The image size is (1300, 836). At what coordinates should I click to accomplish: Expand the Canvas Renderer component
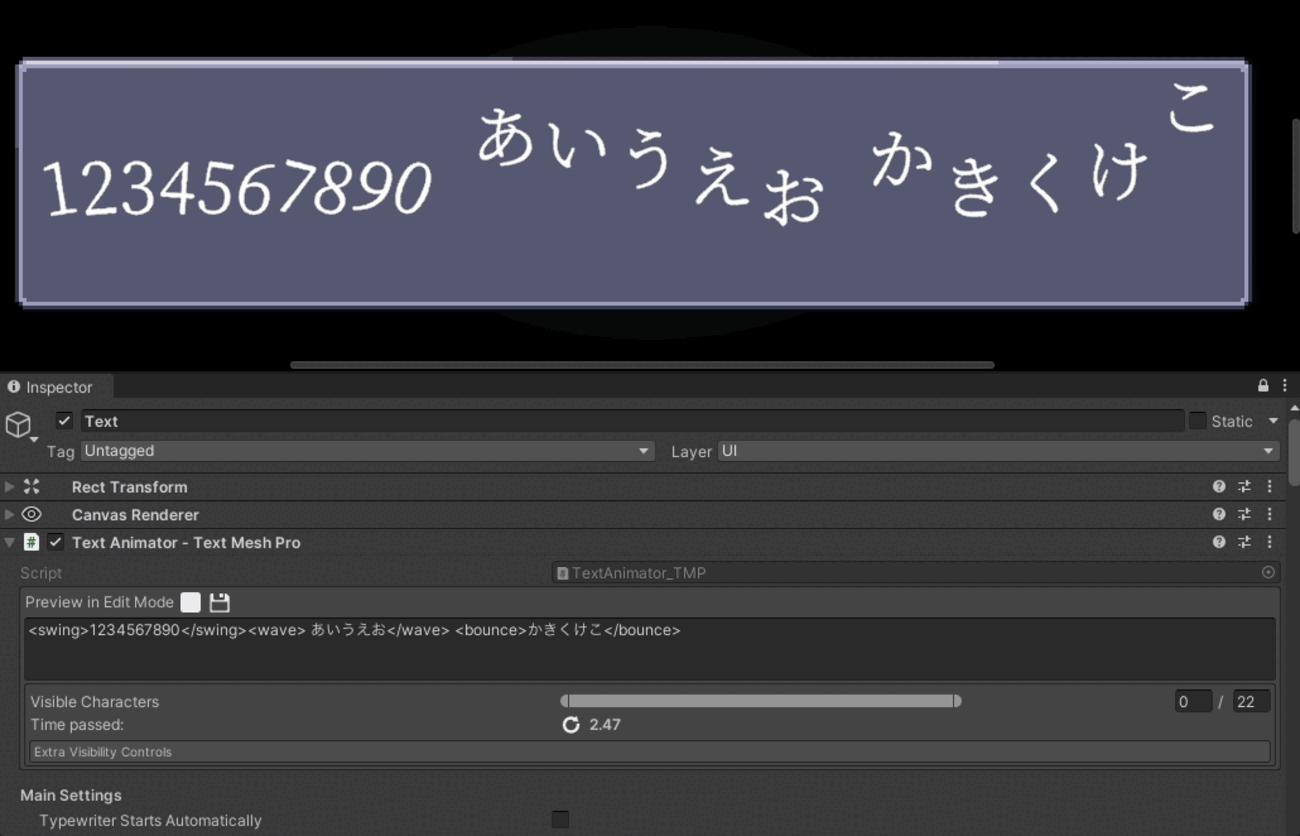click(x=10, y=515)
